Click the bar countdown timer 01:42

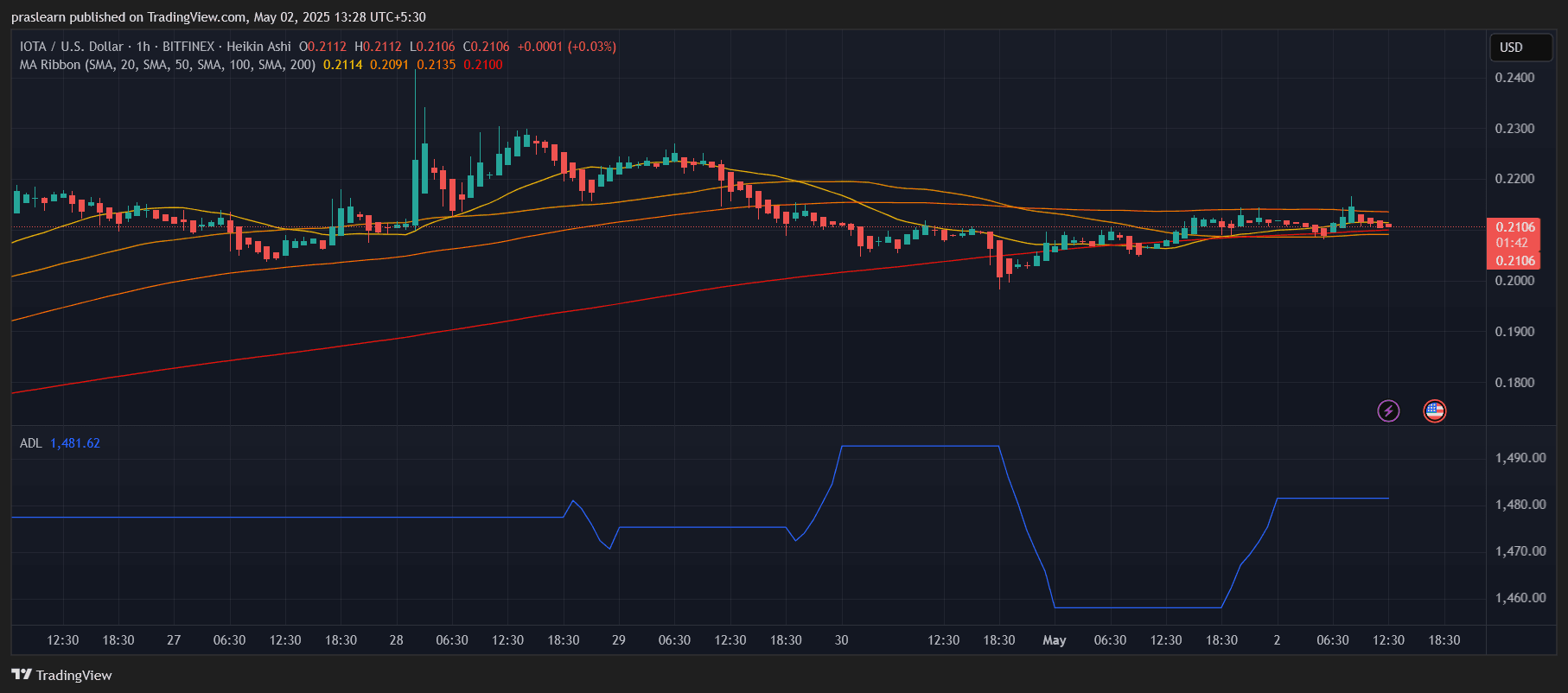(x=1512, y=244)
